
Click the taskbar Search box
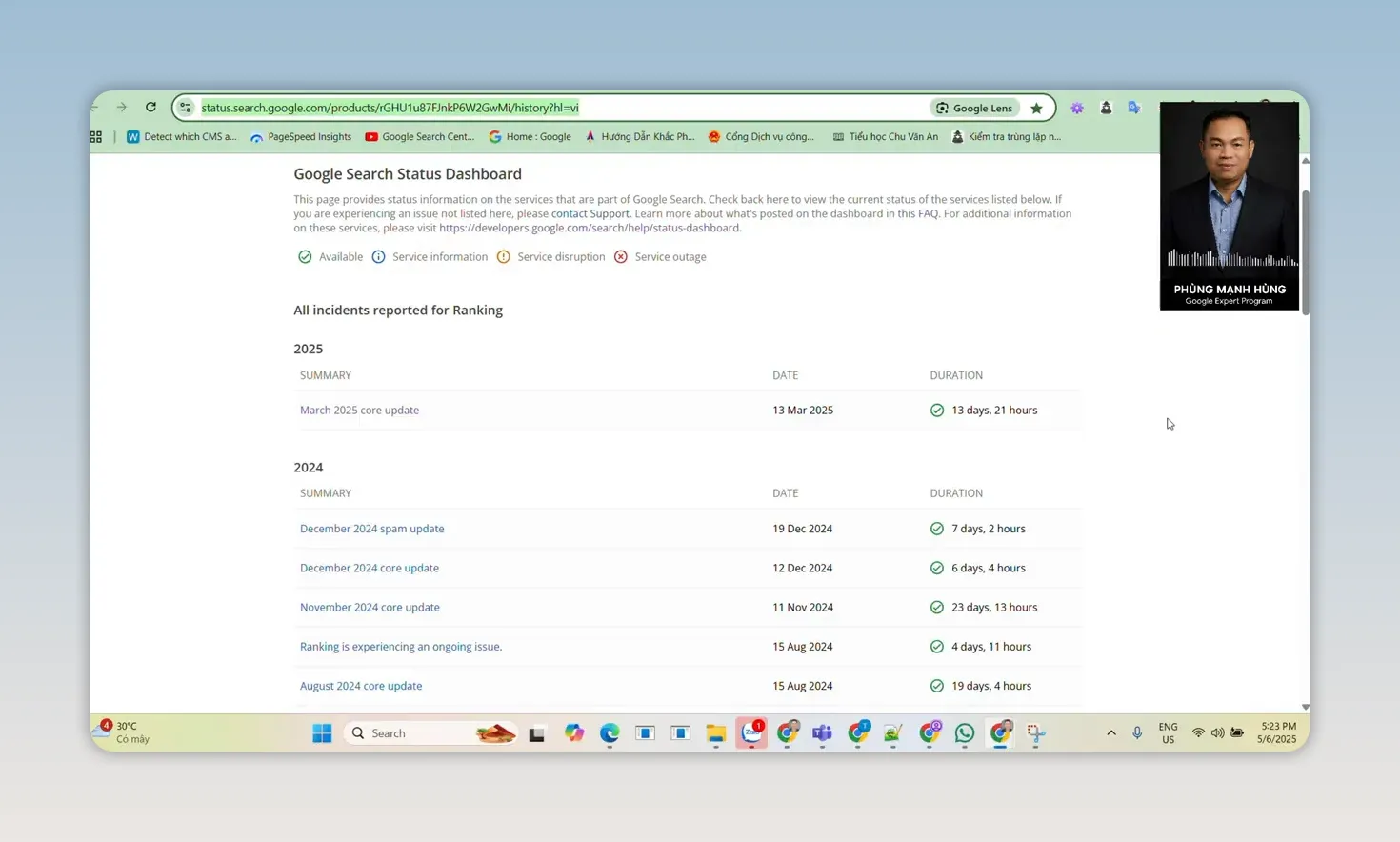tap(431, 733)
